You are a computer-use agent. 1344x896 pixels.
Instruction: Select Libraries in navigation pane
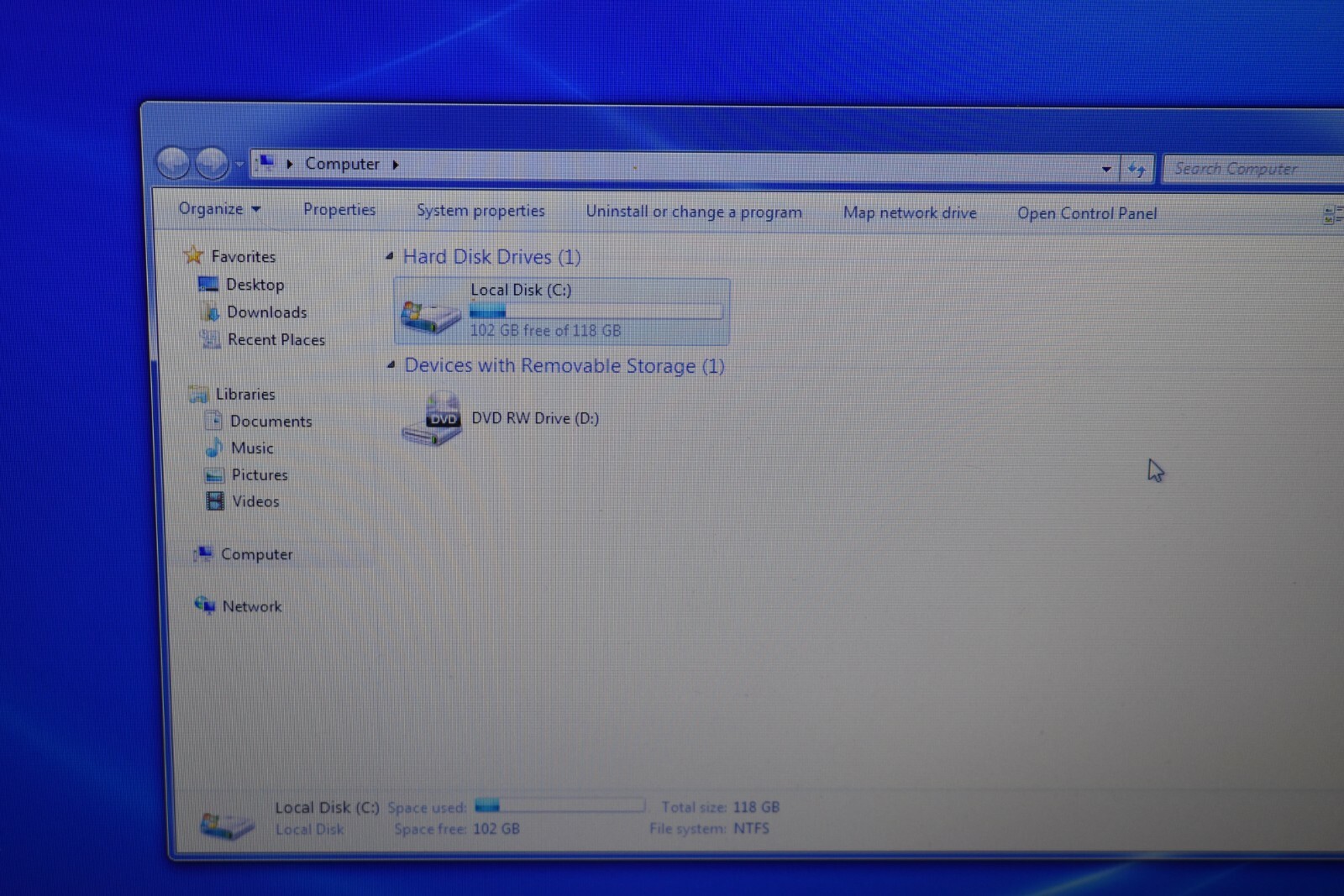pyautogui.click(x=245, y=394)
